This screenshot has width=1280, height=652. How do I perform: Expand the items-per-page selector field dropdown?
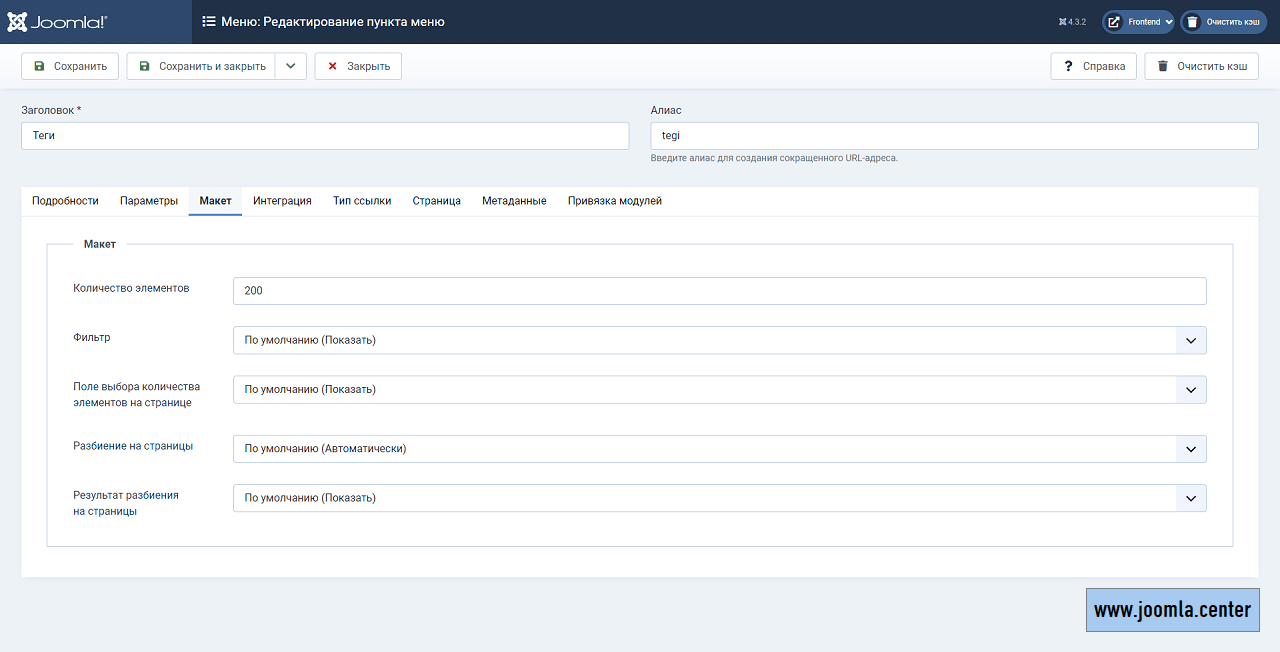719,389
